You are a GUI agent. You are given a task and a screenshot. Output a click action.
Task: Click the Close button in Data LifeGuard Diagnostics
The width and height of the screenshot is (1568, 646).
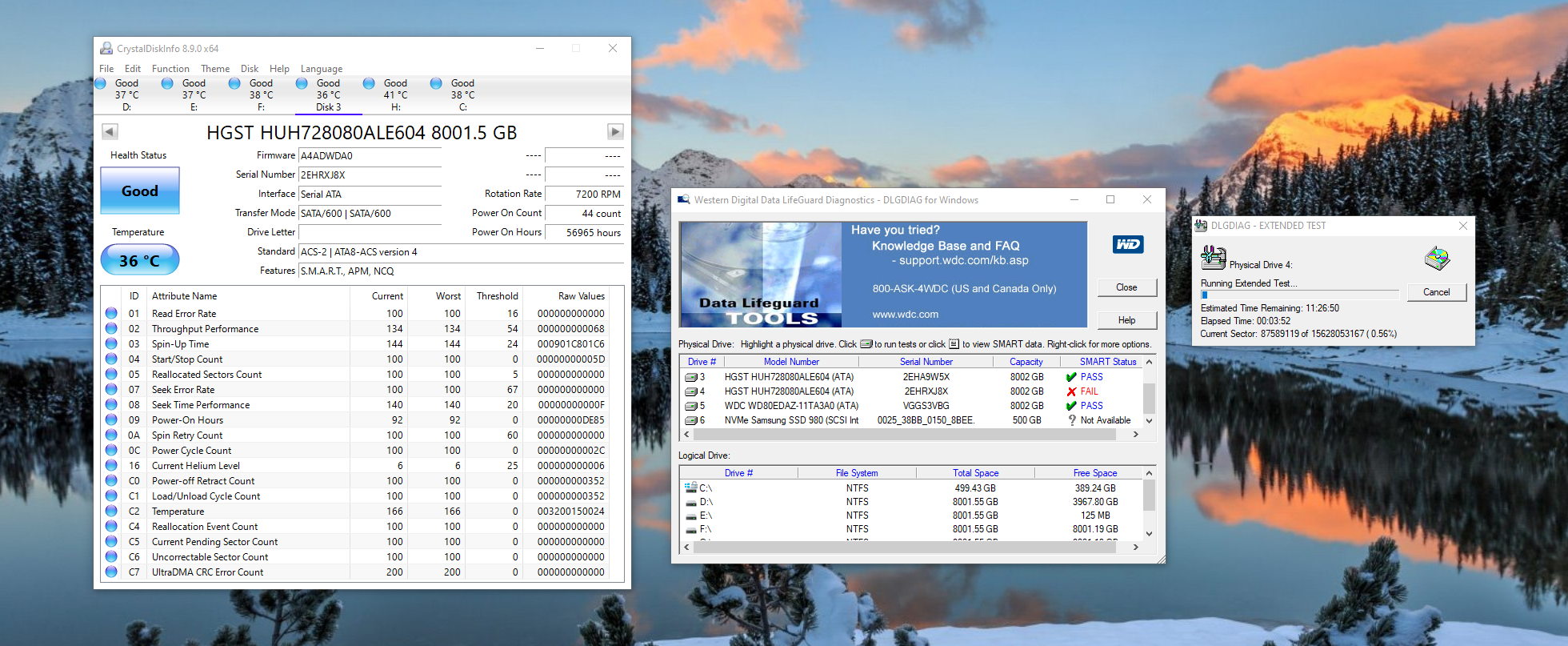point(1126,287)
